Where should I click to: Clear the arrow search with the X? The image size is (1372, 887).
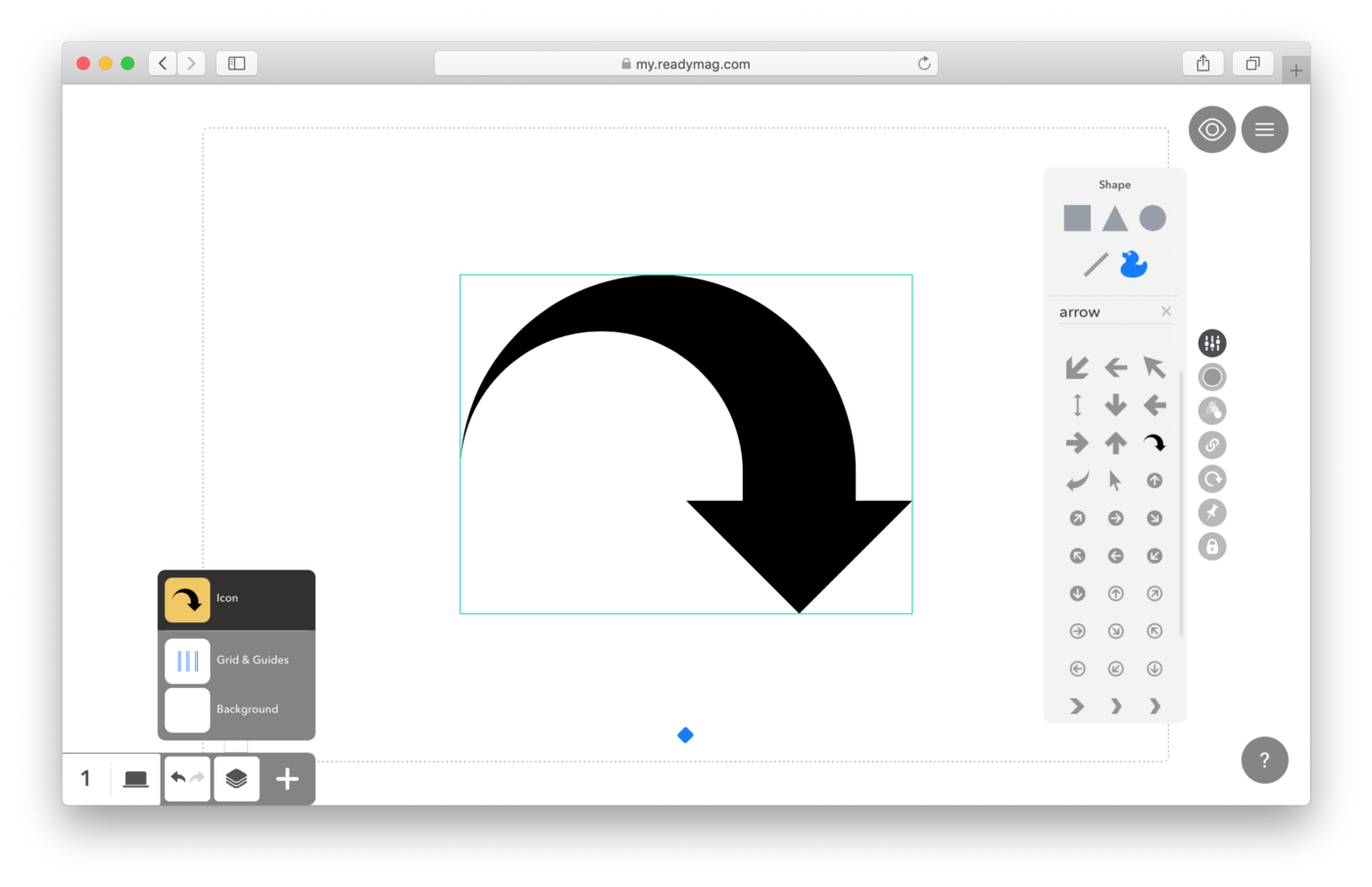pyautogui.click(x=1166, y=311)
